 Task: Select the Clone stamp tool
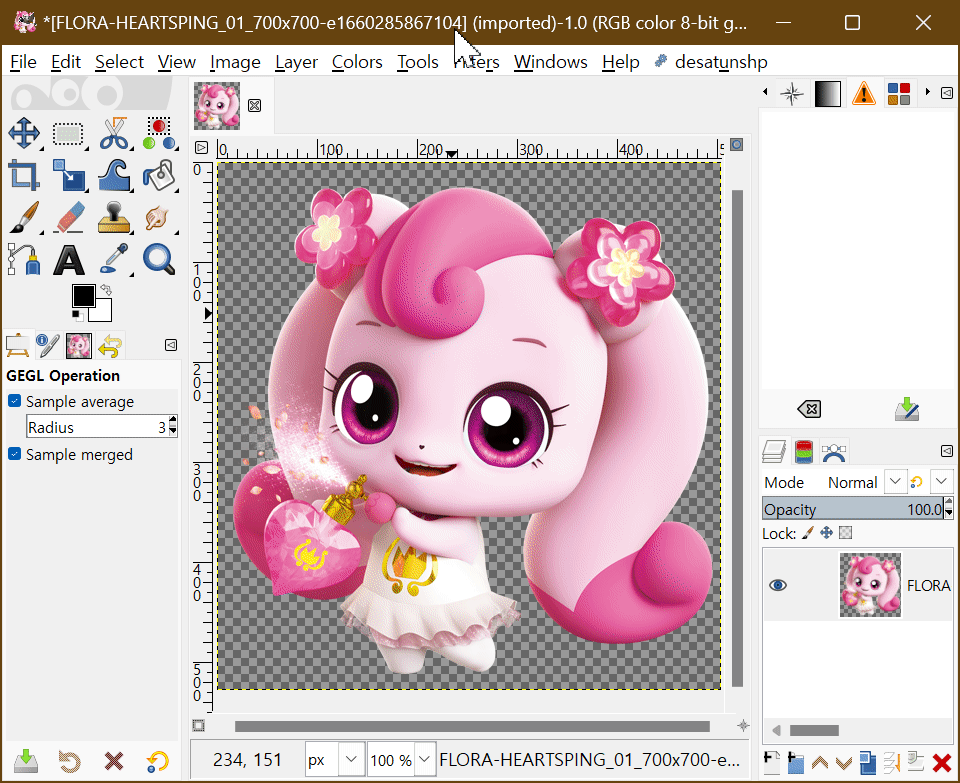click(x=114, y=217)
